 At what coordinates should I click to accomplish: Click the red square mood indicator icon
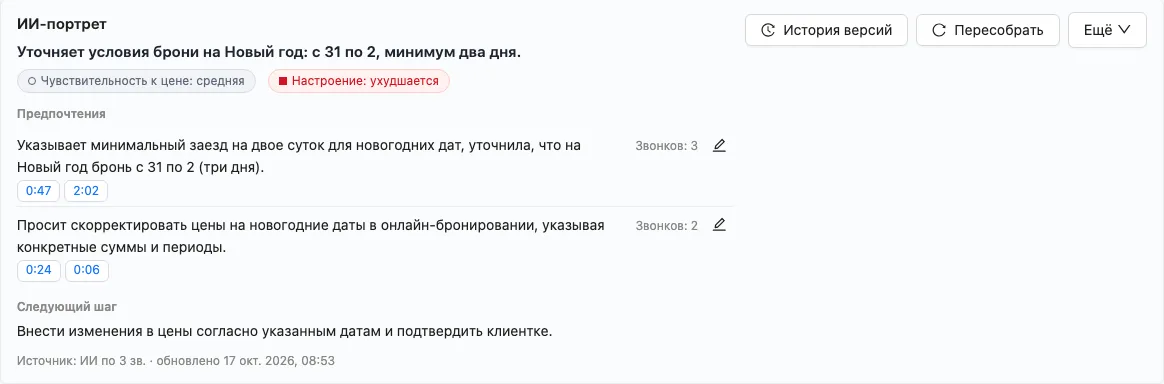282,81
